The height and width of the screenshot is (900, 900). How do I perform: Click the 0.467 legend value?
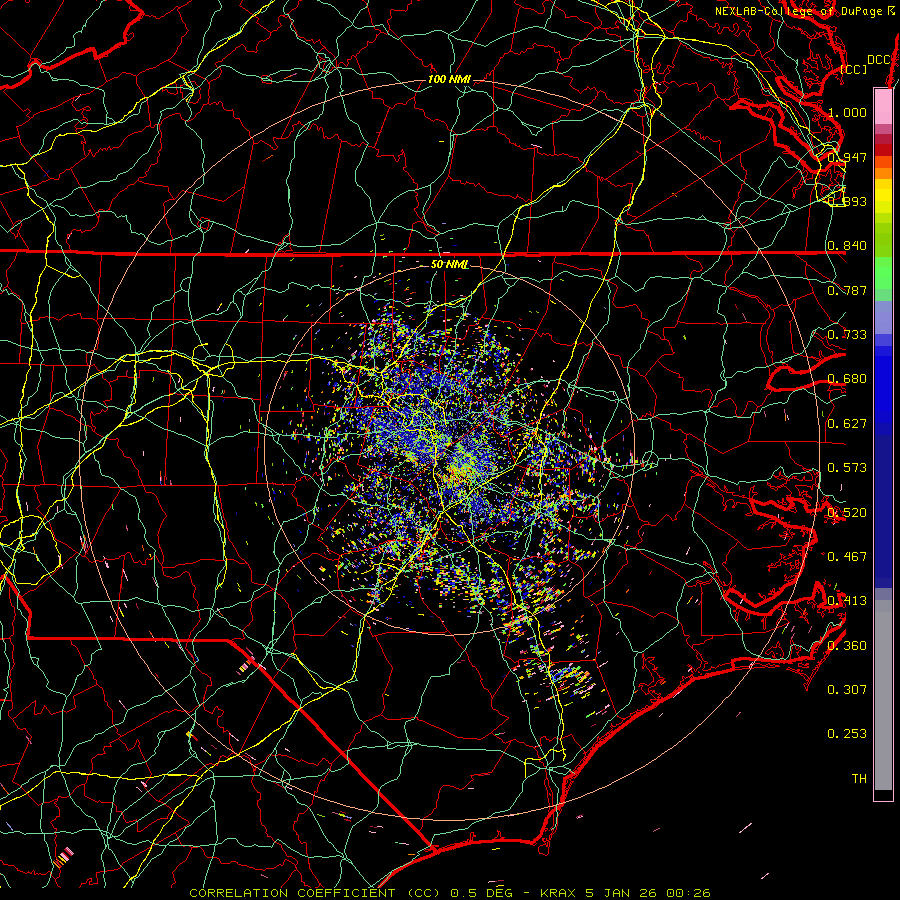[847, 556]
